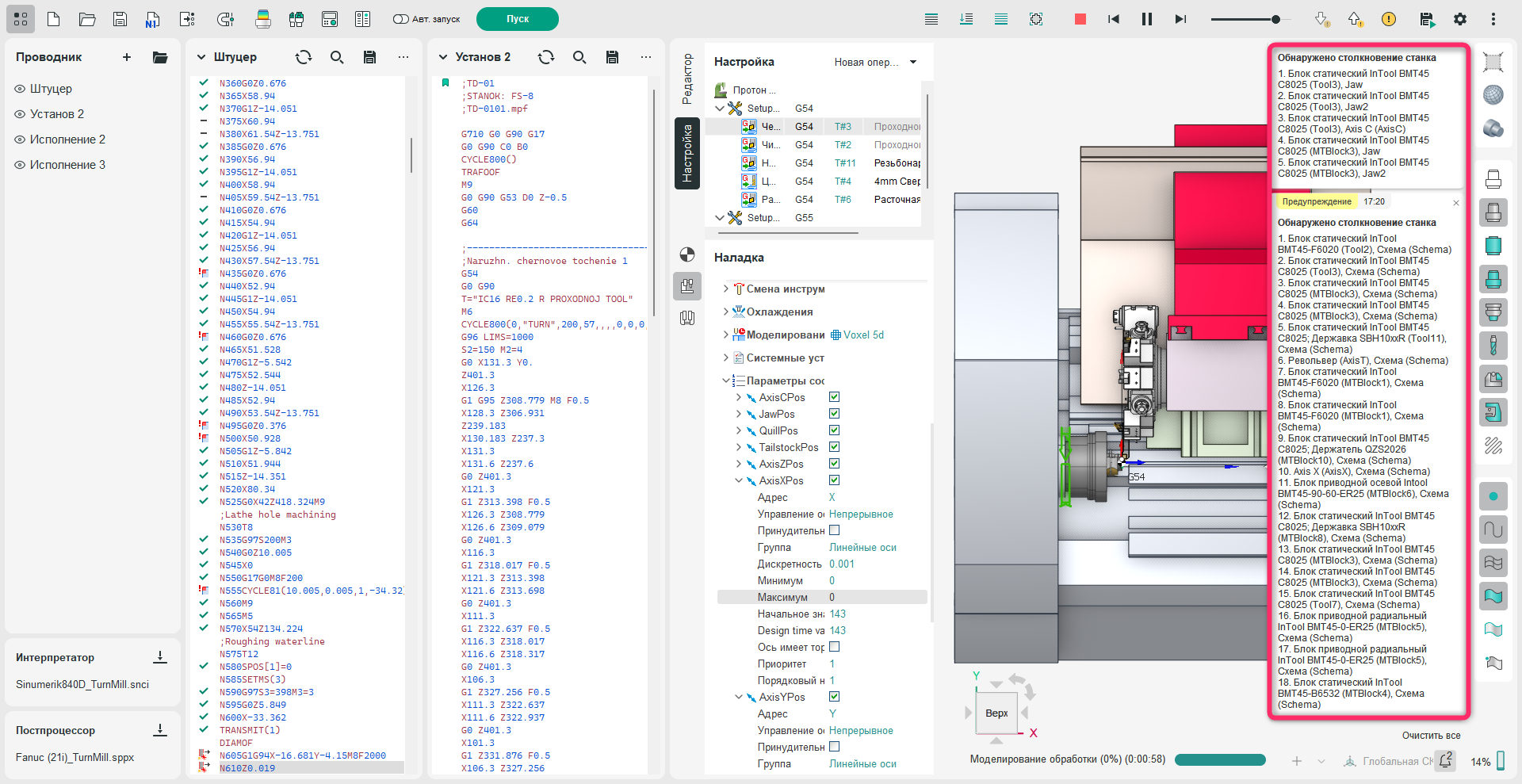Click Очистить все to clear messages
Image resolution: width=1522 pixels, height=784 pixels.
click(1430, 736)
